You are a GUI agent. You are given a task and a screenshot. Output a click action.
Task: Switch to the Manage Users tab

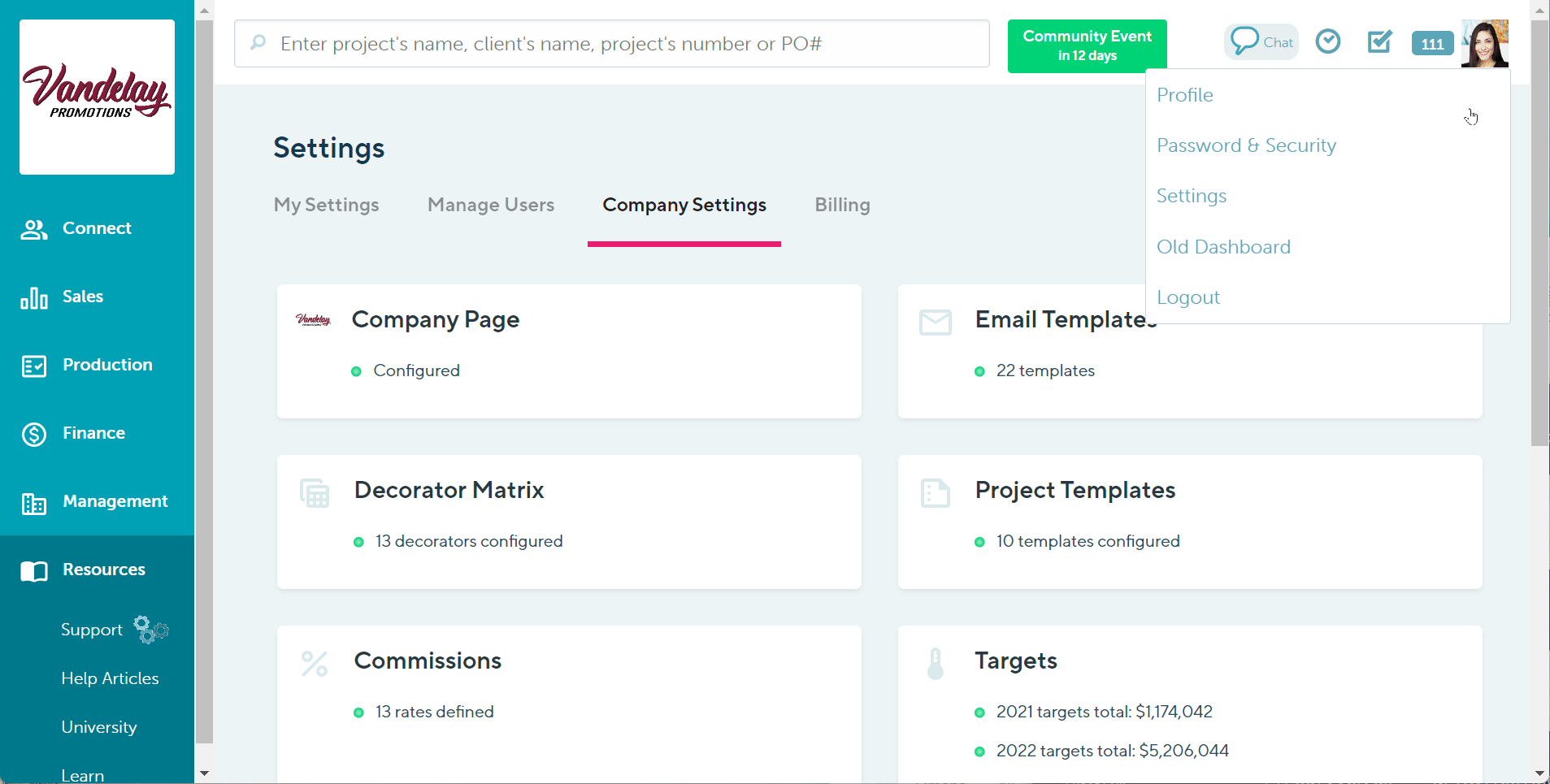pyautogui.click(x=491, y=205)
